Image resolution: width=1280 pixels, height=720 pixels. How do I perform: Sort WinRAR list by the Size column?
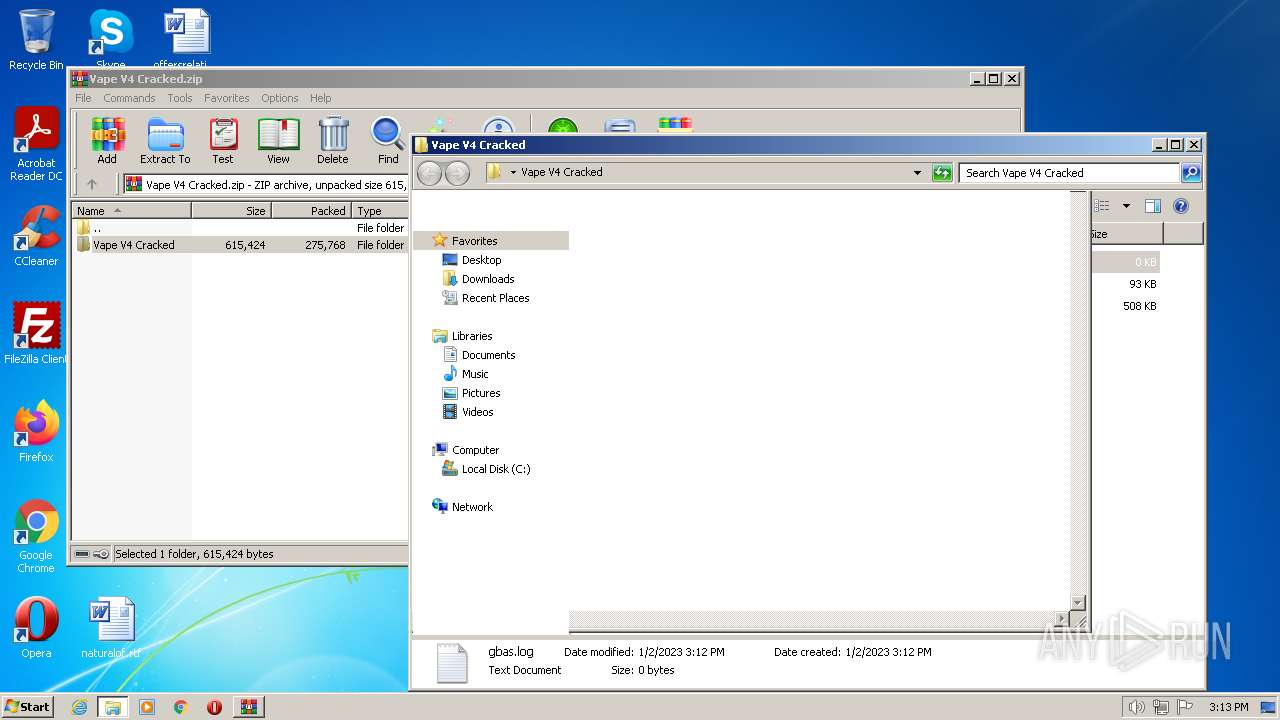tap(232, 211)
